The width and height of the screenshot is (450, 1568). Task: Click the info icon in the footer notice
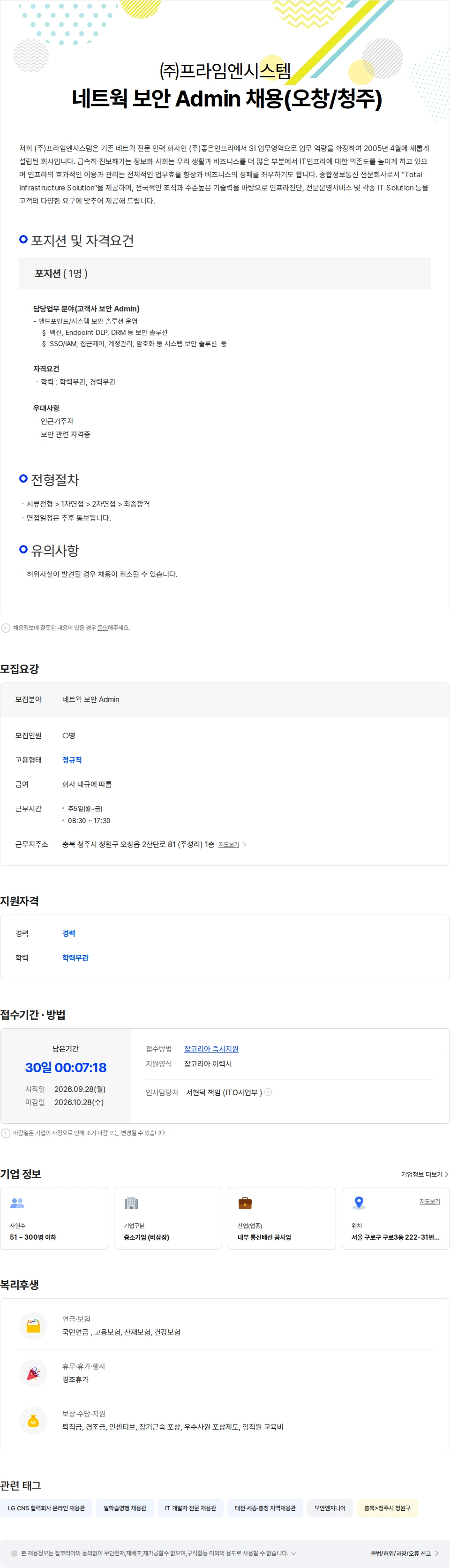[x=14, y=1553]
